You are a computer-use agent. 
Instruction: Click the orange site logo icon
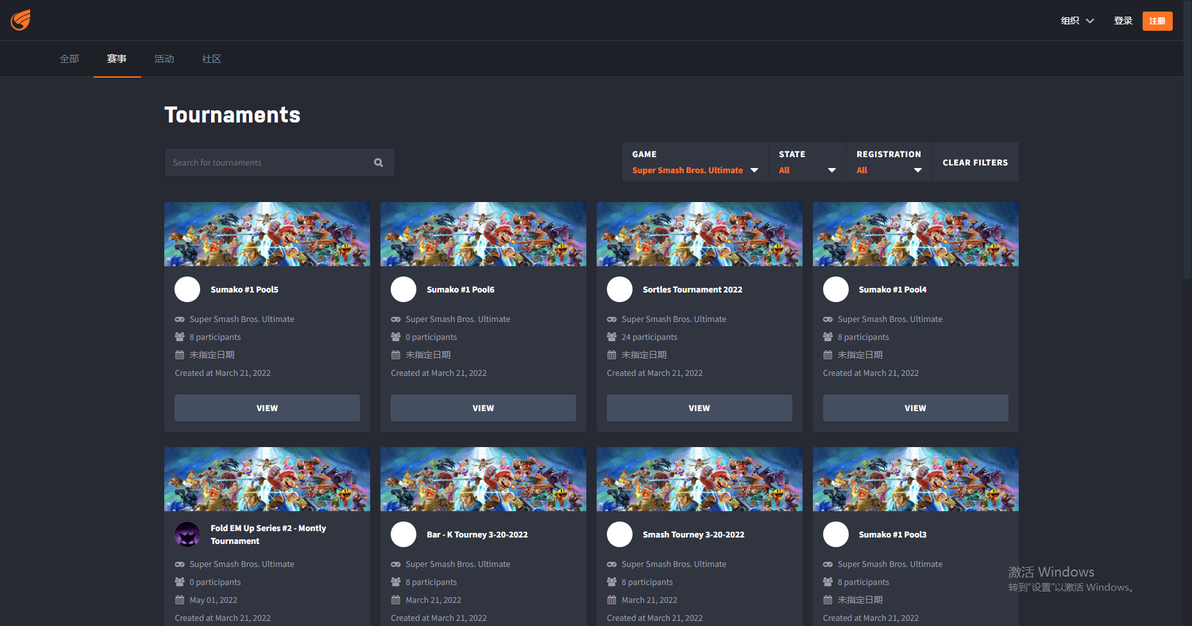coord(21,20)
